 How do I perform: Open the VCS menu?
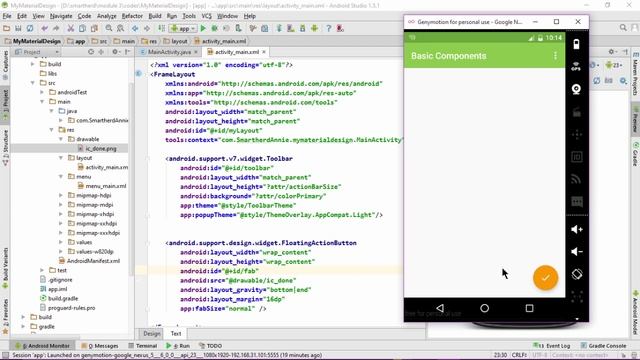tap(207, 16)
